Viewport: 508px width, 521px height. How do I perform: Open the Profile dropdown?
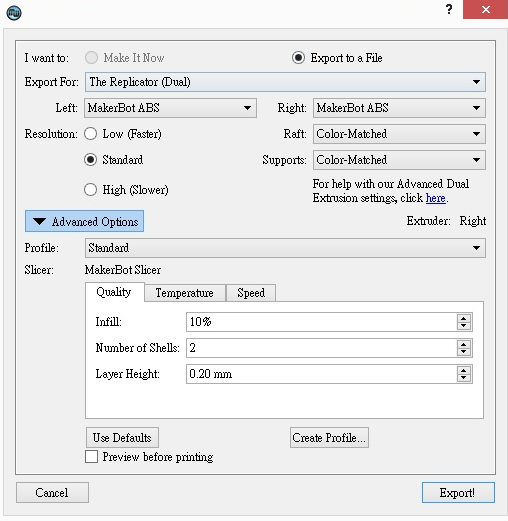click(x=285, y=248)
